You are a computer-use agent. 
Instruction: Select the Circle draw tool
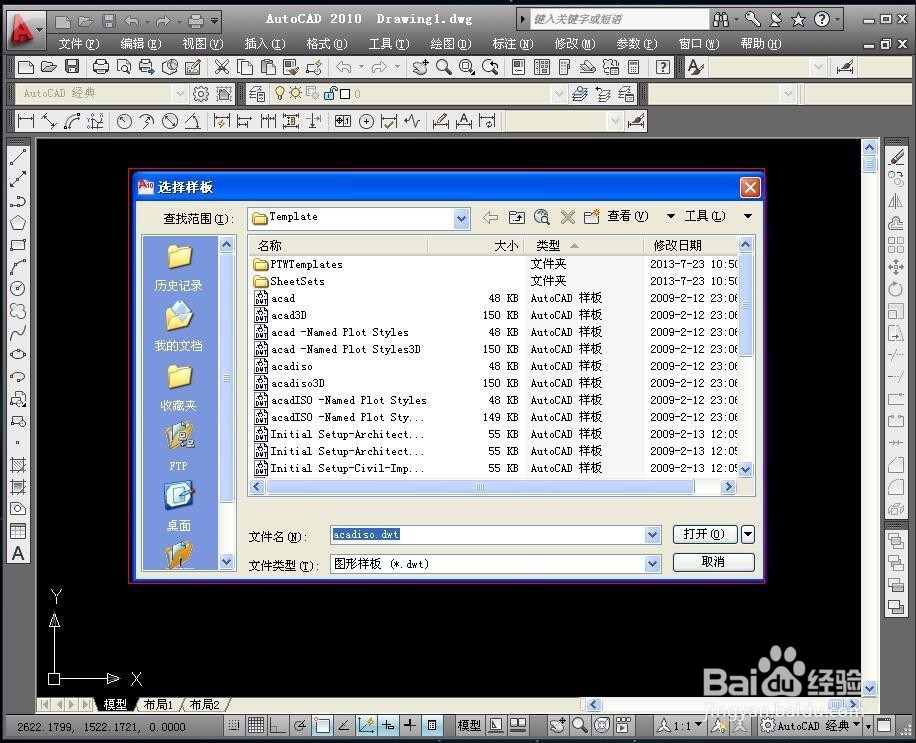click(x=18, y=289)
